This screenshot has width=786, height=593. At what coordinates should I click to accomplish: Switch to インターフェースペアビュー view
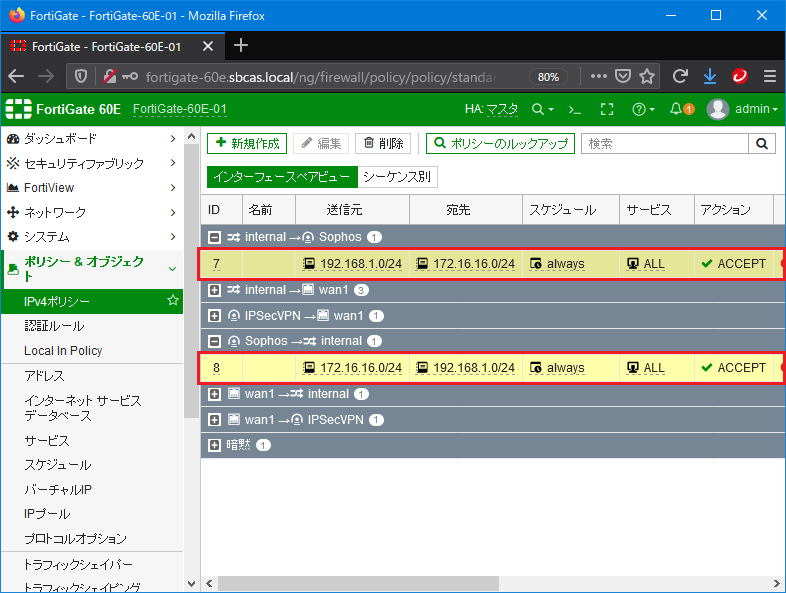tap(282, 177)
